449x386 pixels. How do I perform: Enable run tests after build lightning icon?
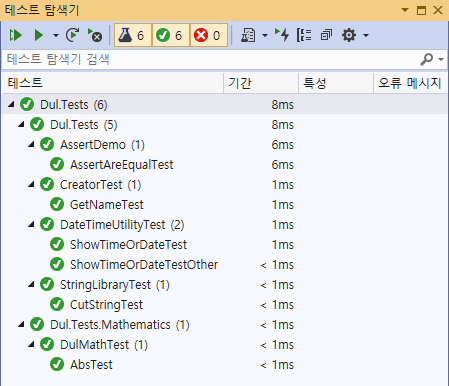coord(282,35)
